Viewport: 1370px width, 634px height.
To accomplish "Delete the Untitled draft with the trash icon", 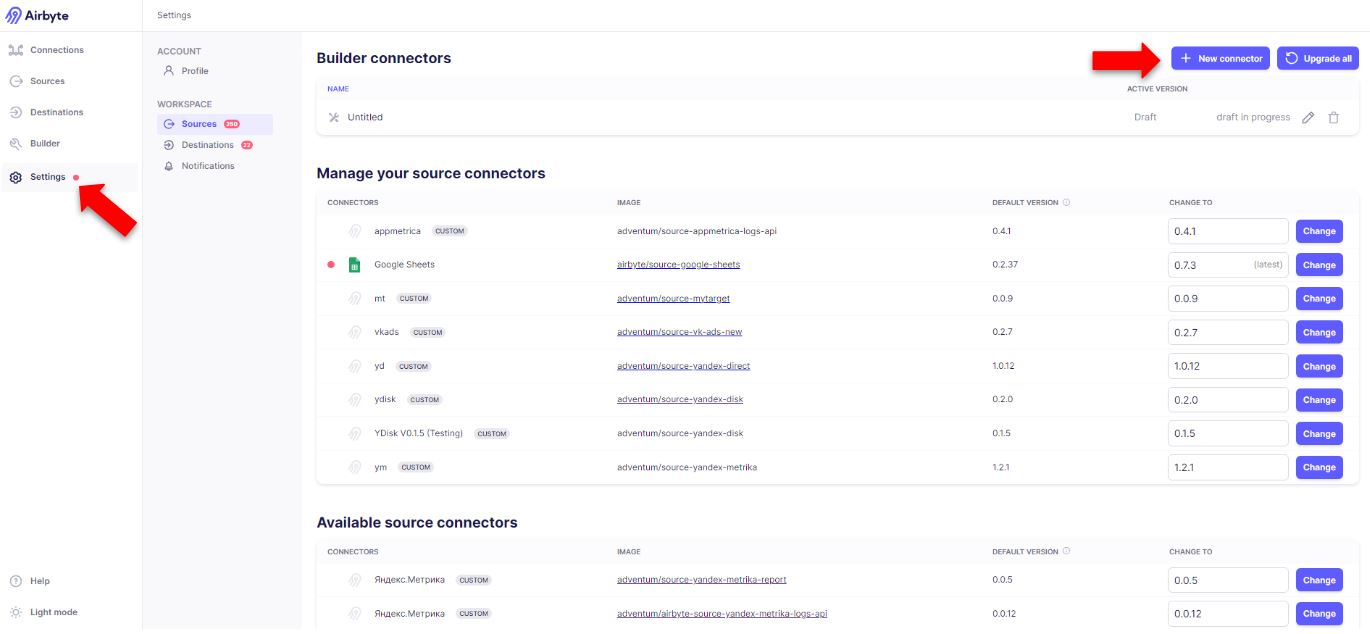I will 1333,117.
